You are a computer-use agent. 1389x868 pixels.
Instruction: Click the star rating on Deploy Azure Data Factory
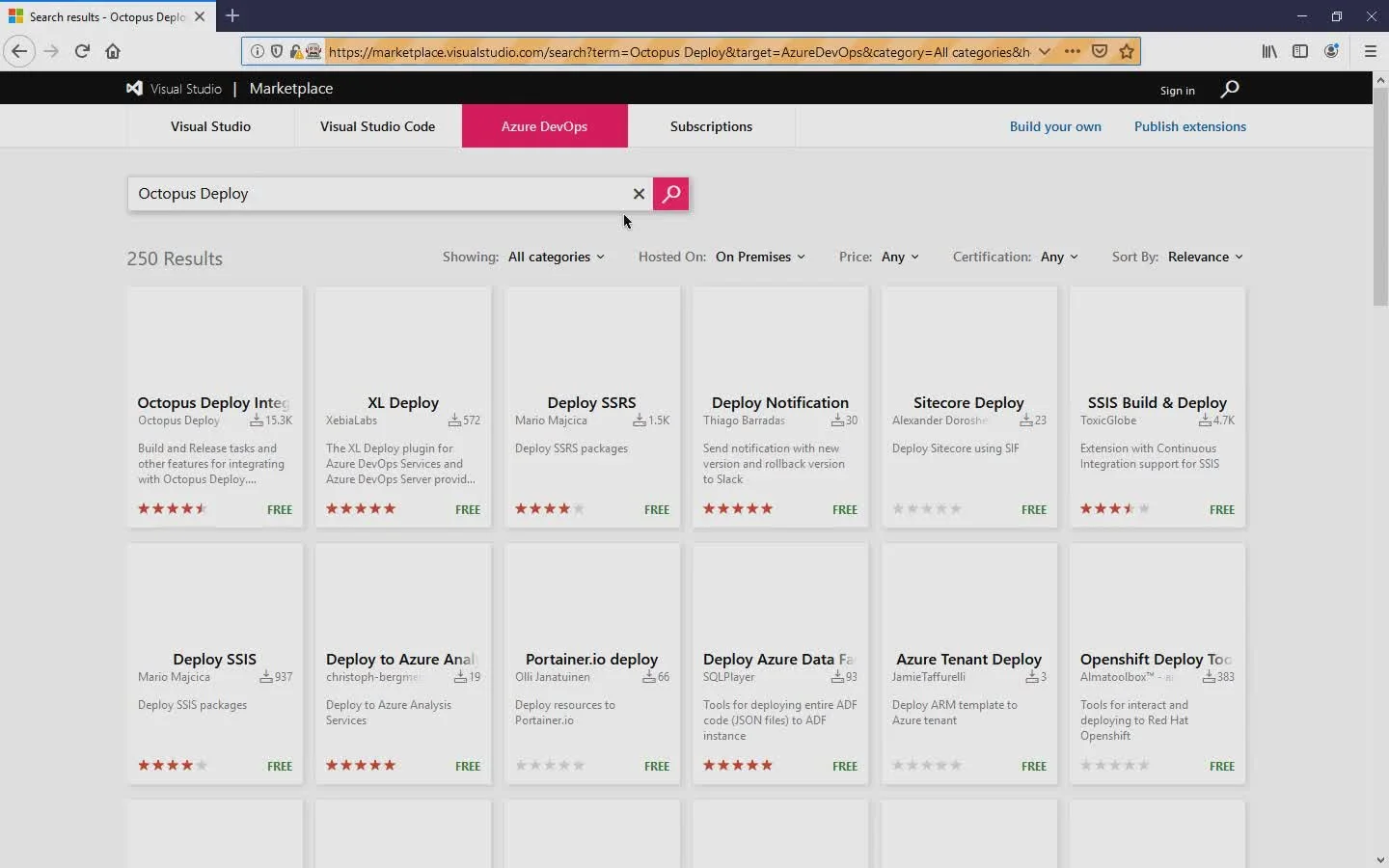738,765
